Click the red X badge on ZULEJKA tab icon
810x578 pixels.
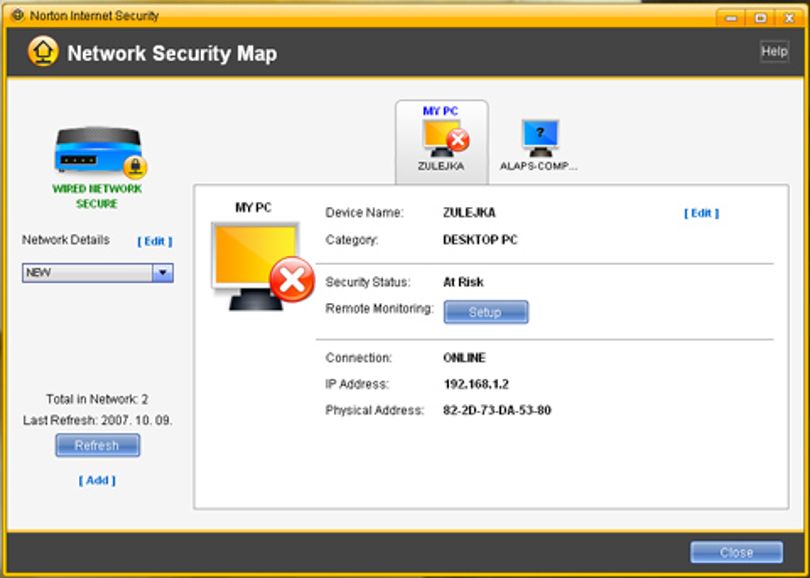[458, 140]
